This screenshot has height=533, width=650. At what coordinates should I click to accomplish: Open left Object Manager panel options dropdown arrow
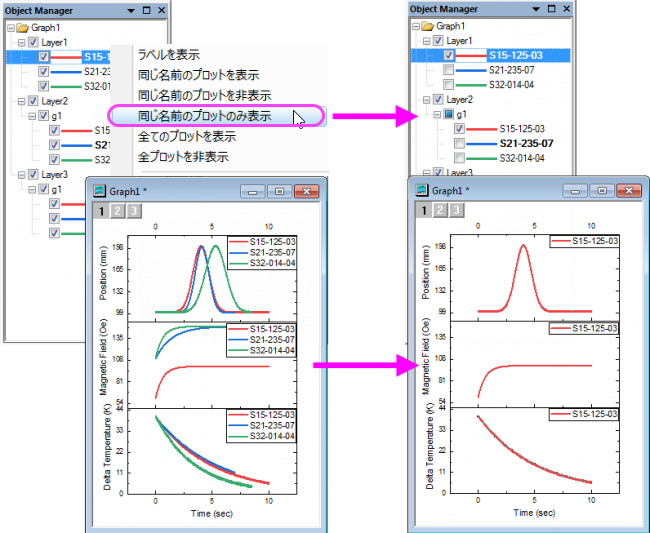(x=131, y=11)
